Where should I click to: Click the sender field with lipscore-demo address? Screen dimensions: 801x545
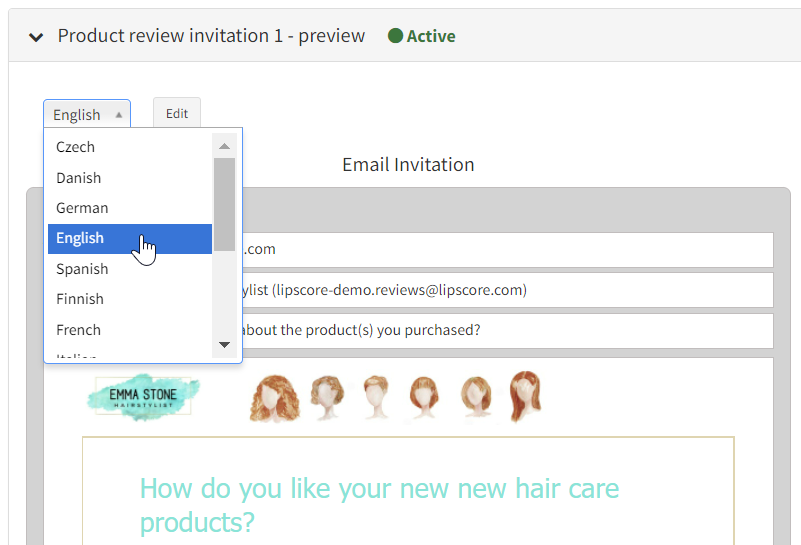[x=500, y=290]
